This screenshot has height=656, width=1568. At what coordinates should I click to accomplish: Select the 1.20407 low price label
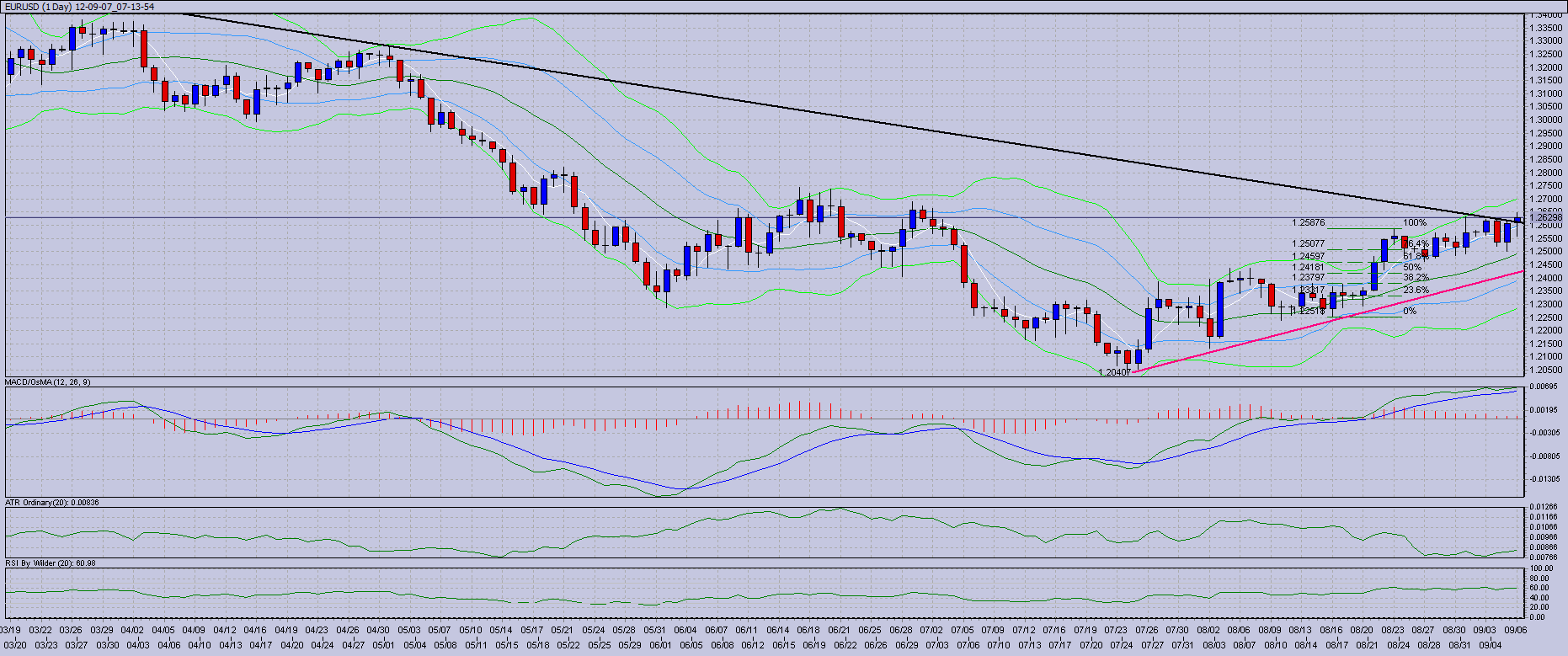(x=1115, y=372)
